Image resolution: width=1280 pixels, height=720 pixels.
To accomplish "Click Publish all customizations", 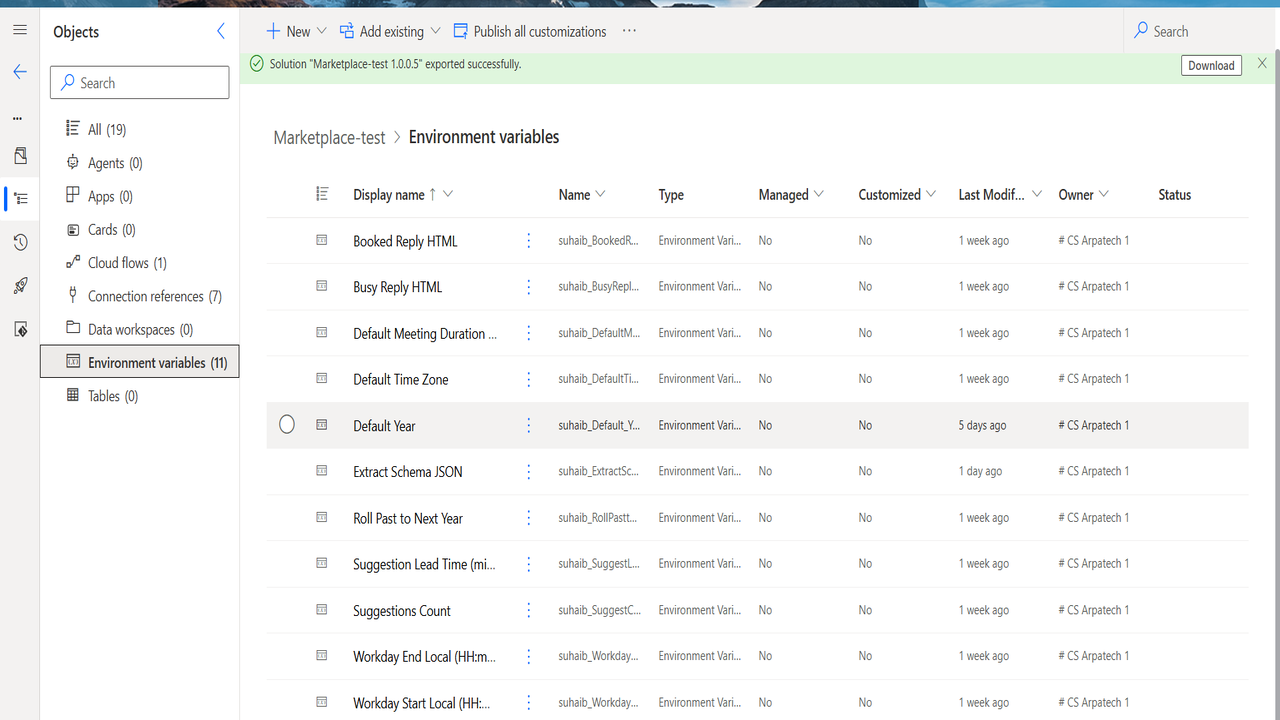I will pyautogui.click(x=529, y=31).
